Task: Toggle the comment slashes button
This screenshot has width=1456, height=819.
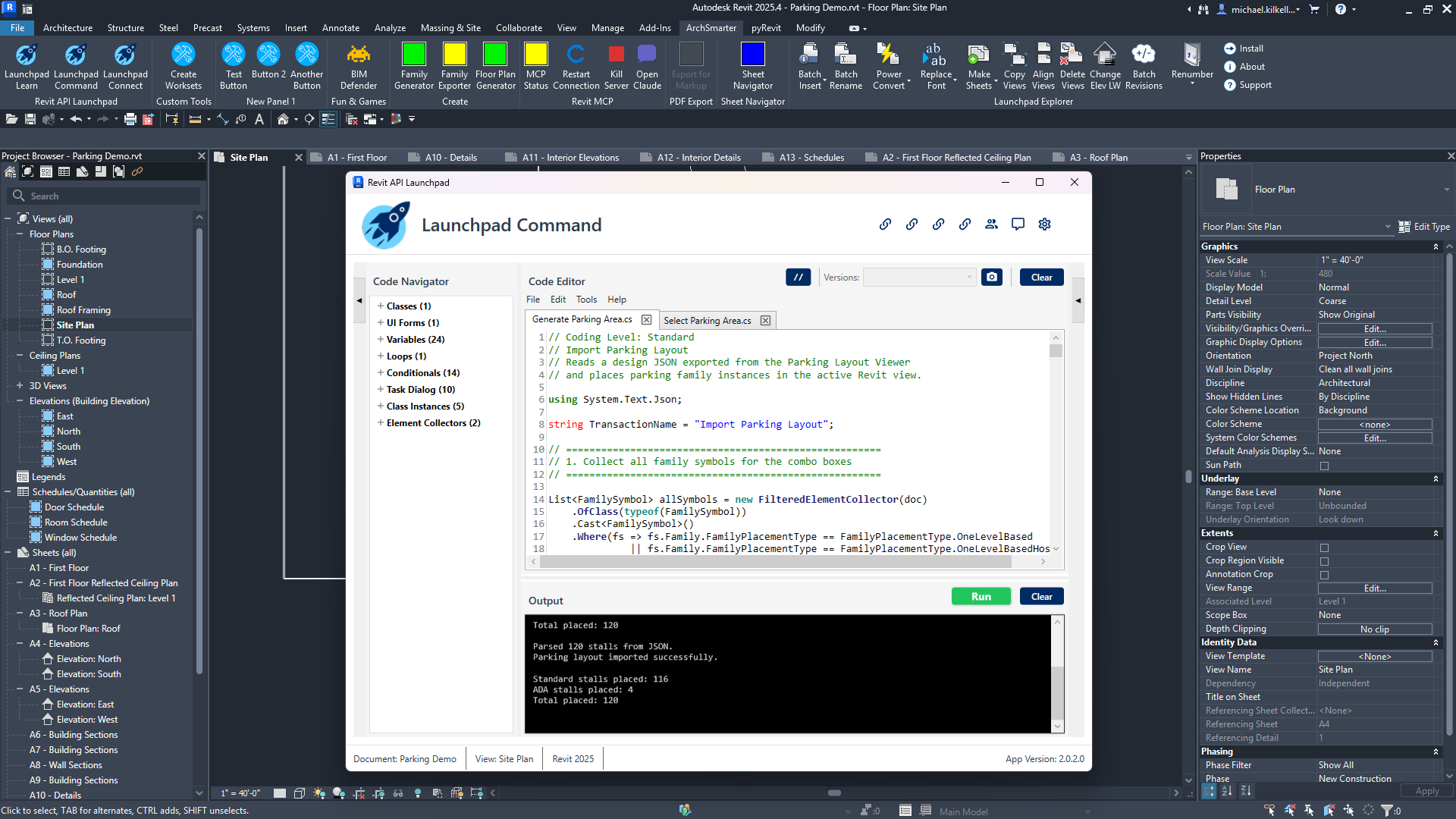Action: [798, 278]
